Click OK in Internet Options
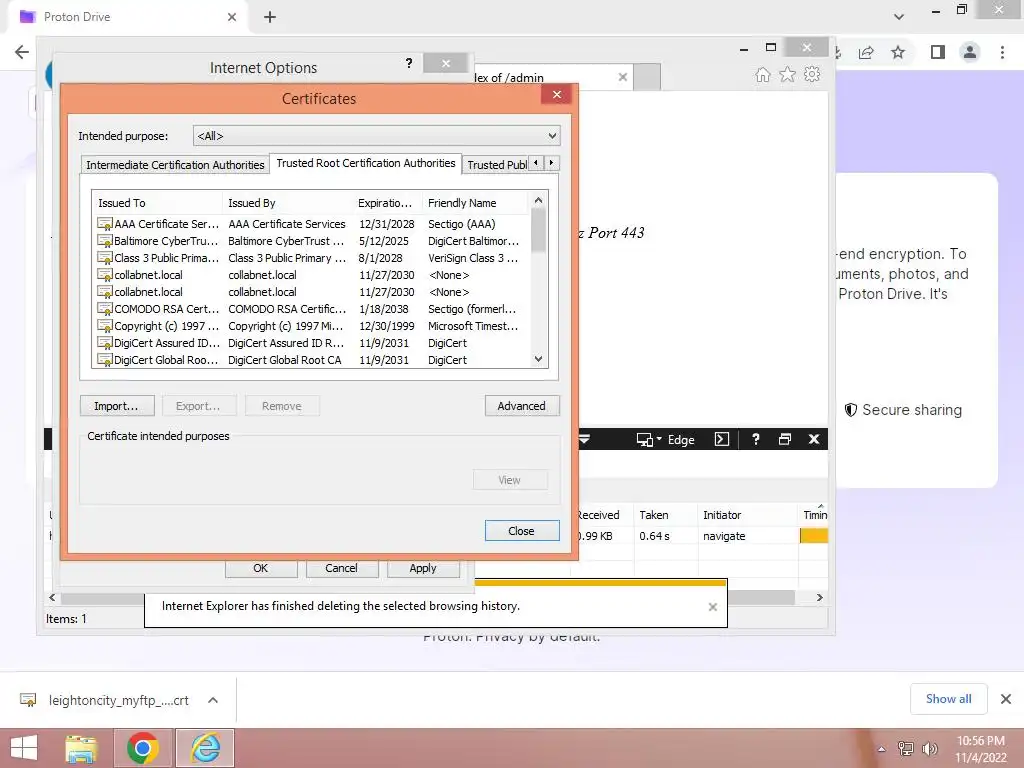Screen dimensions: 1024x768 tap(261, 568)
